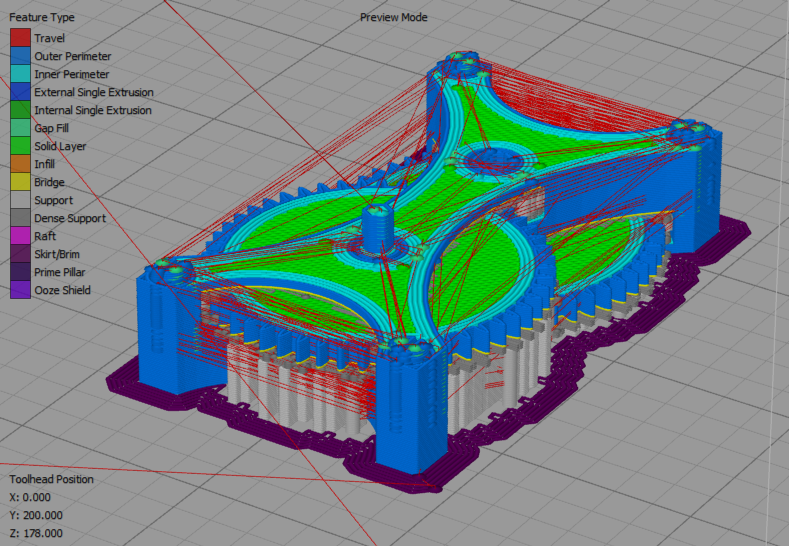The image size is (789, 546).
Task: Click the Inner Perimeter cyan swatch
Action: click(x=20, y=74)
